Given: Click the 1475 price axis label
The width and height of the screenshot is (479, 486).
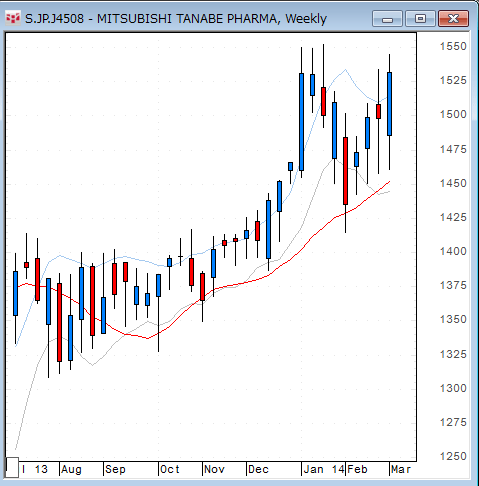Looking at the screenshot, I should coord(453,149).
